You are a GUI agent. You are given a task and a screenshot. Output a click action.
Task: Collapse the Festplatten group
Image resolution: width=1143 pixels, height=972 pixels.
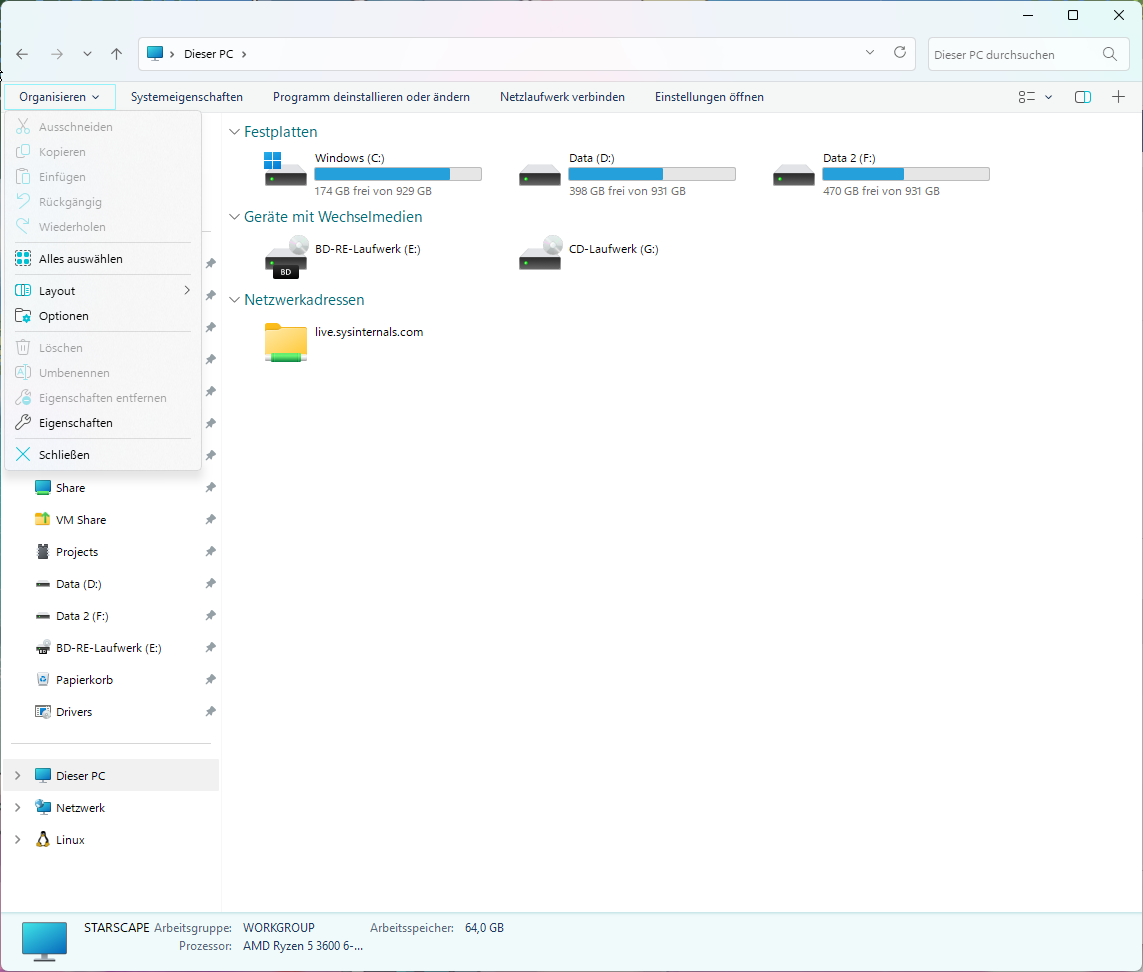point(234,132)
